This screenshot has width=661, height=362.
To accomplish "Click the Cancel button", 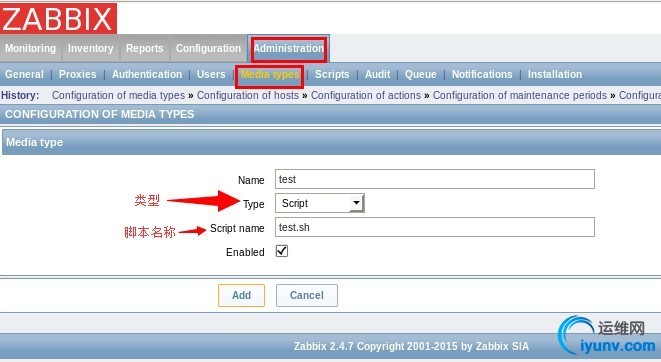I will (x=306, y=295).
